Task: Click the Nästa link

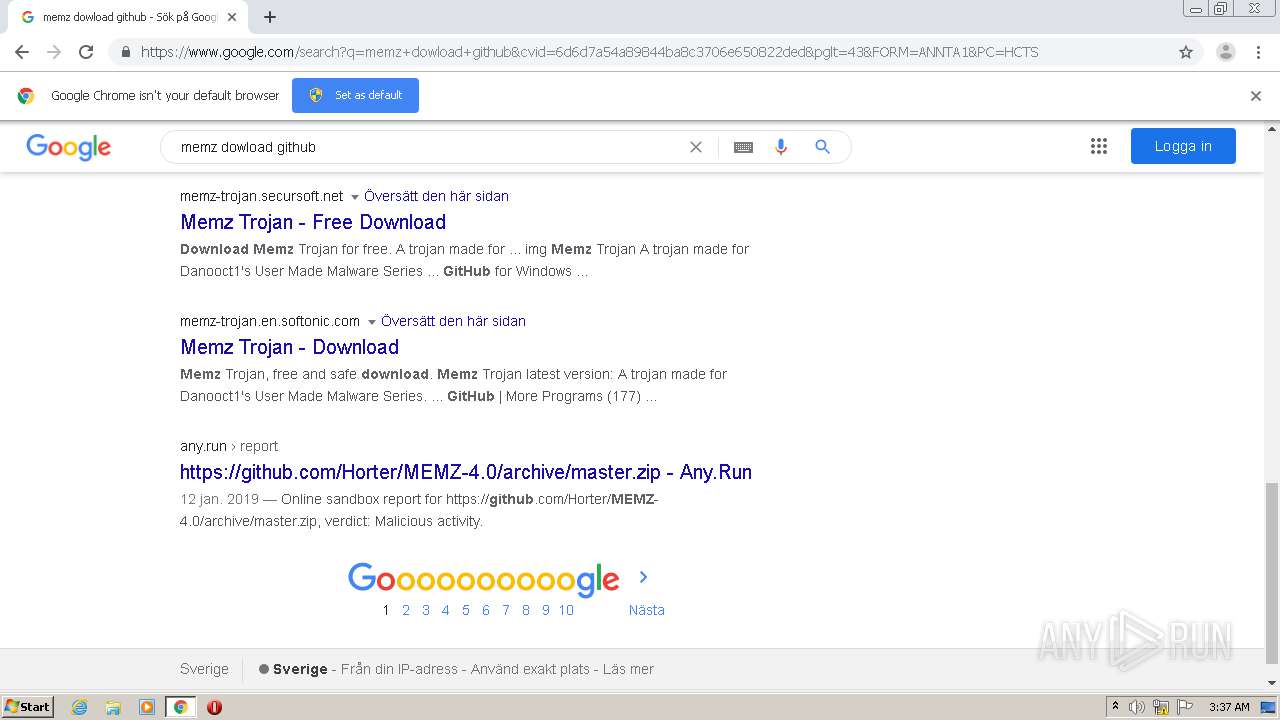Action: click(647, 610)
